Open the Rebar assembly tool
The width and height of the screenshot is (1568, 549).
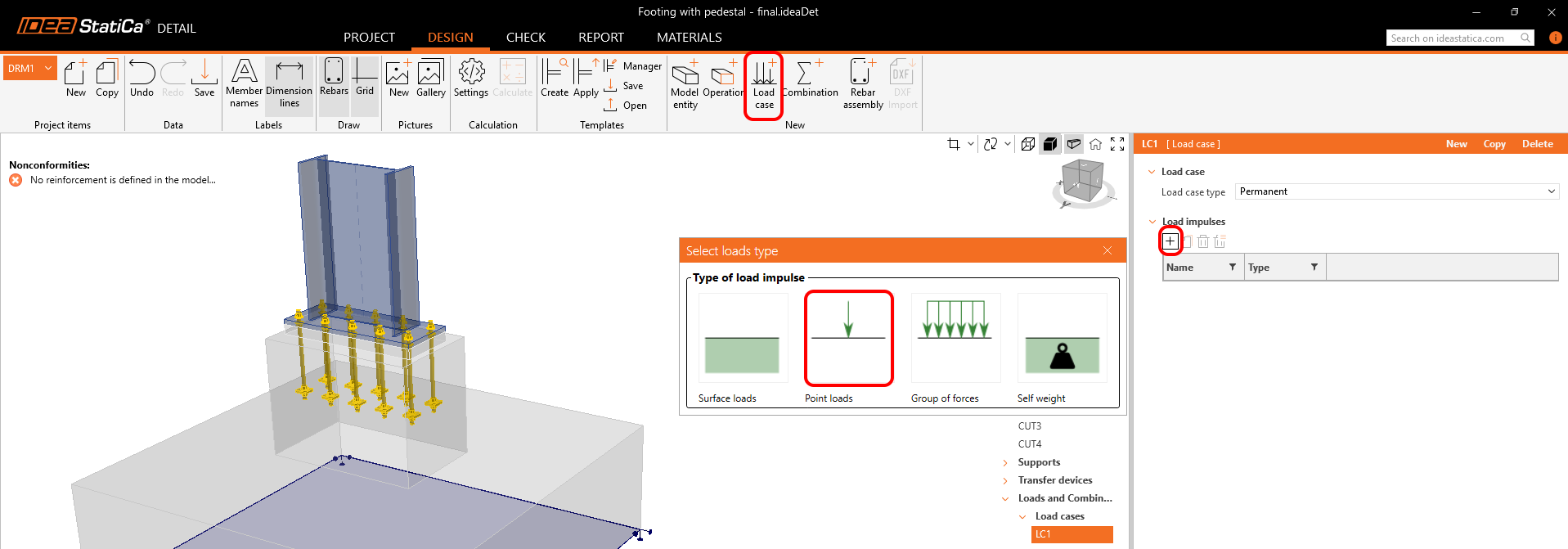862,84
